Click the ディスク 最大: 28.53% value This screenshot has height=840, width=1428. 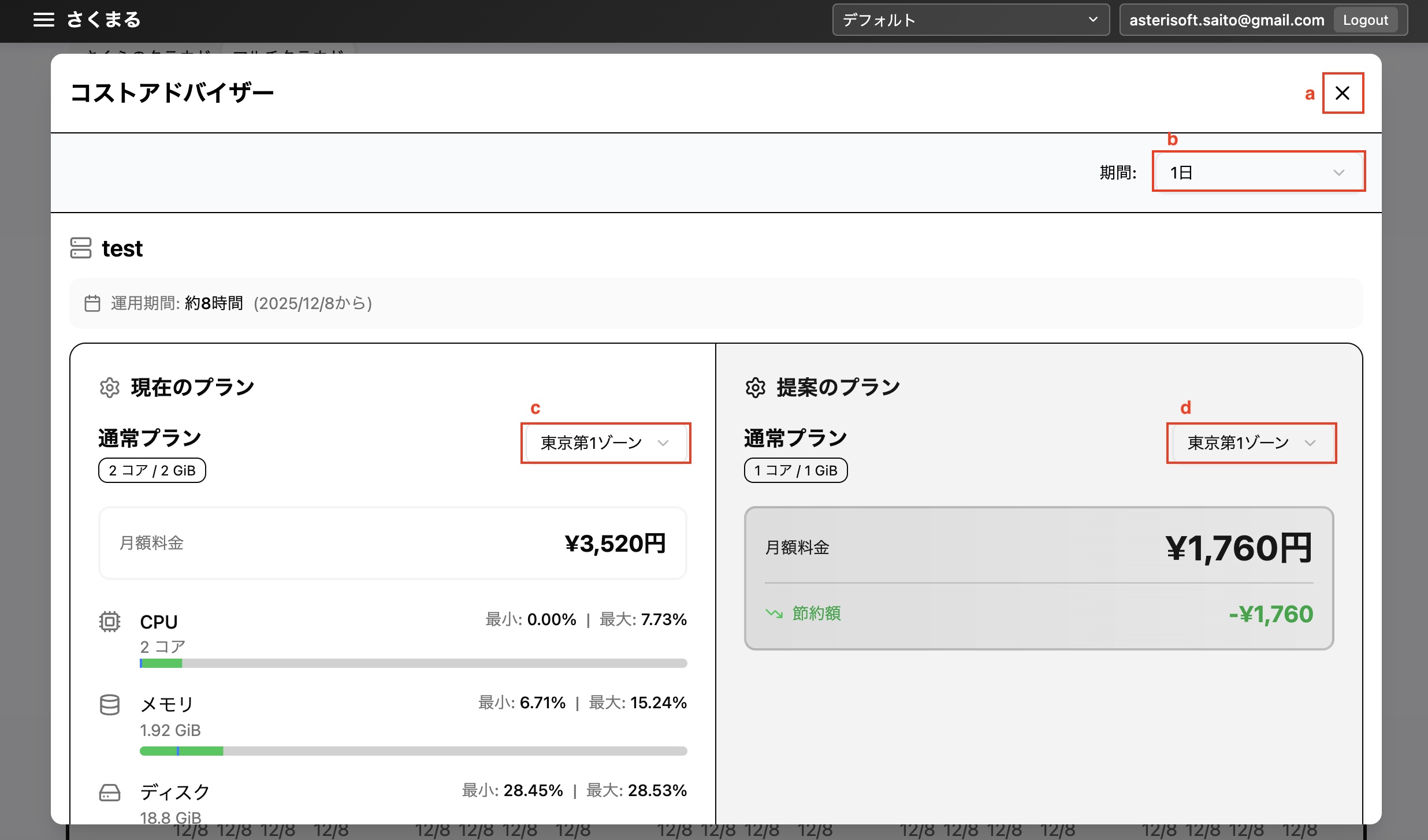(637, 791)
